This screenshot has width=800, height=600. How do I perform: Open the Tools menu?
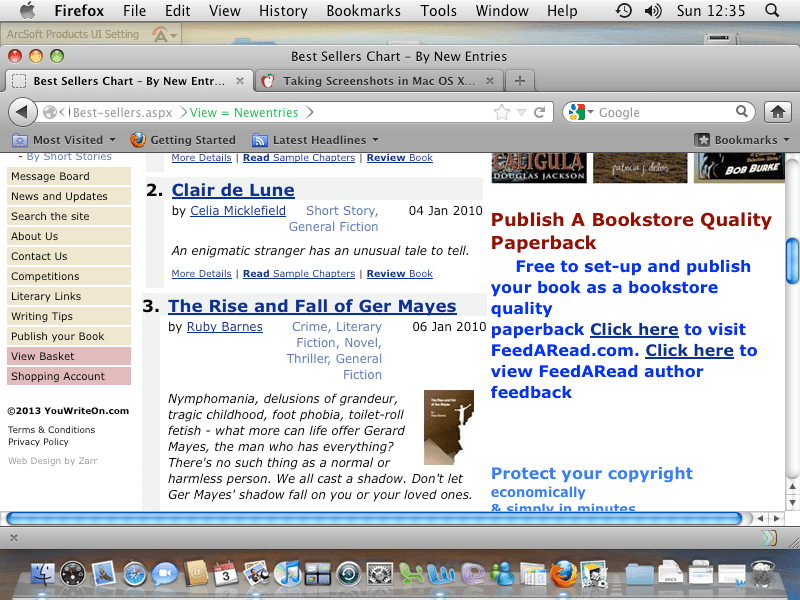[438, 10]
